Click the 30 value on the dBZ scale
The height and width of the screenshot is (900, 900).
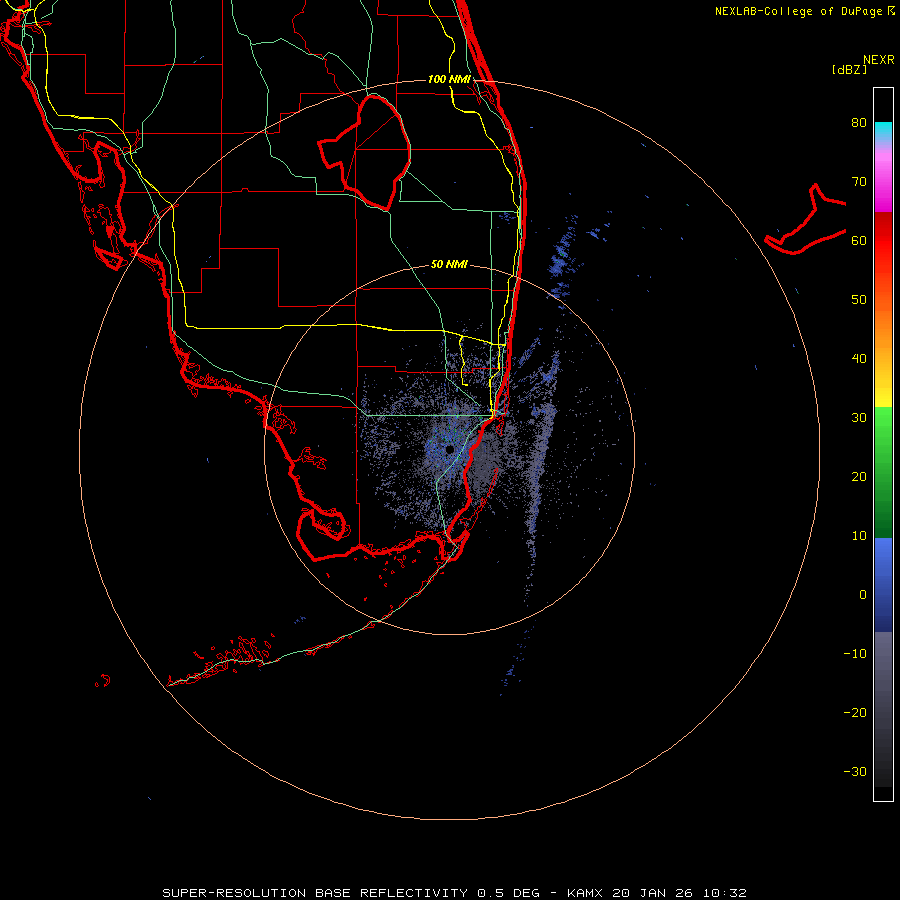(x=859, y=418)
